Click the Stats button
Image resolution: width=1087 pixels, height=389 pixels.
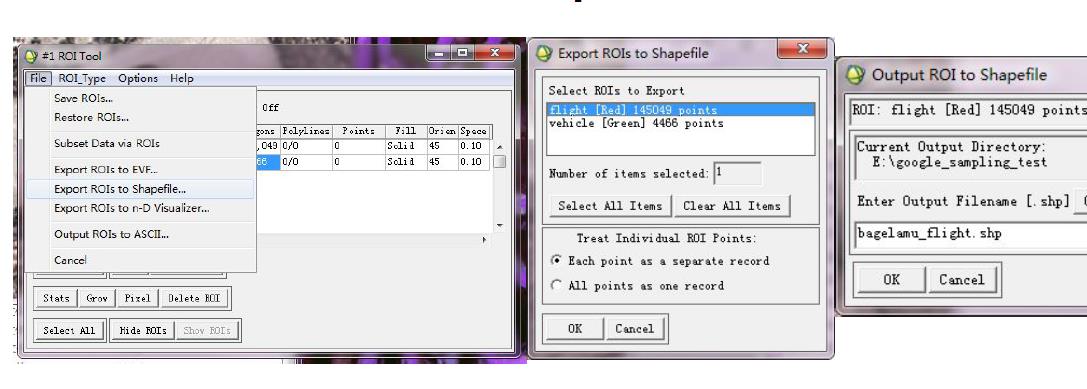(x=56, y=298)
